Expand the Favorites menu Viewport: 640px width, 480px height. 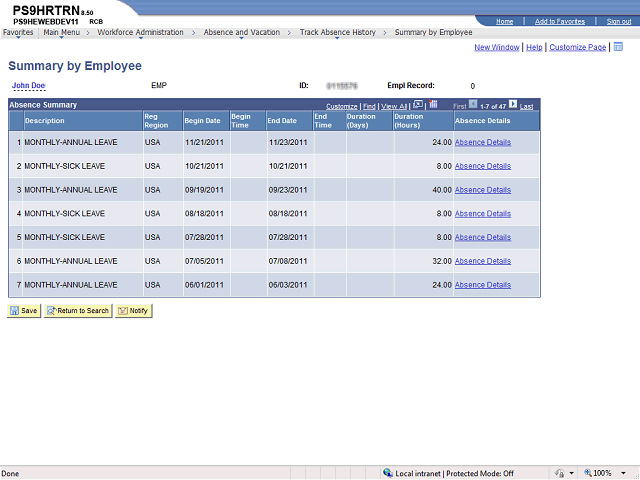coord(18,33)
